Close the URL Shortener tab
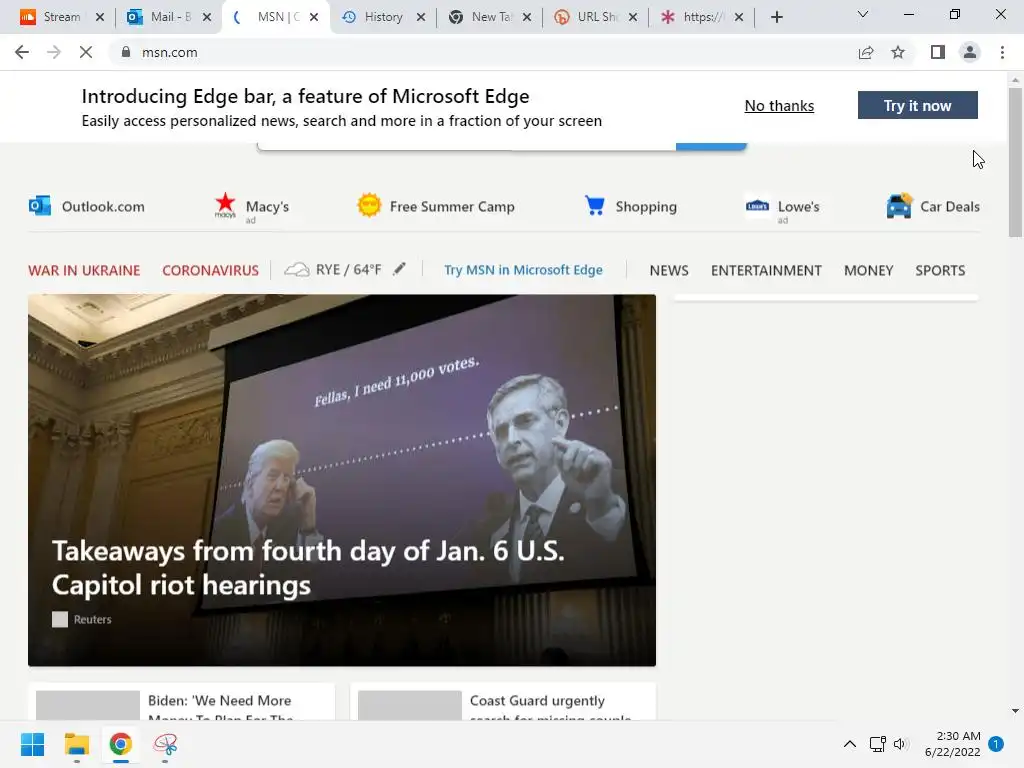 tap(633, 17)
